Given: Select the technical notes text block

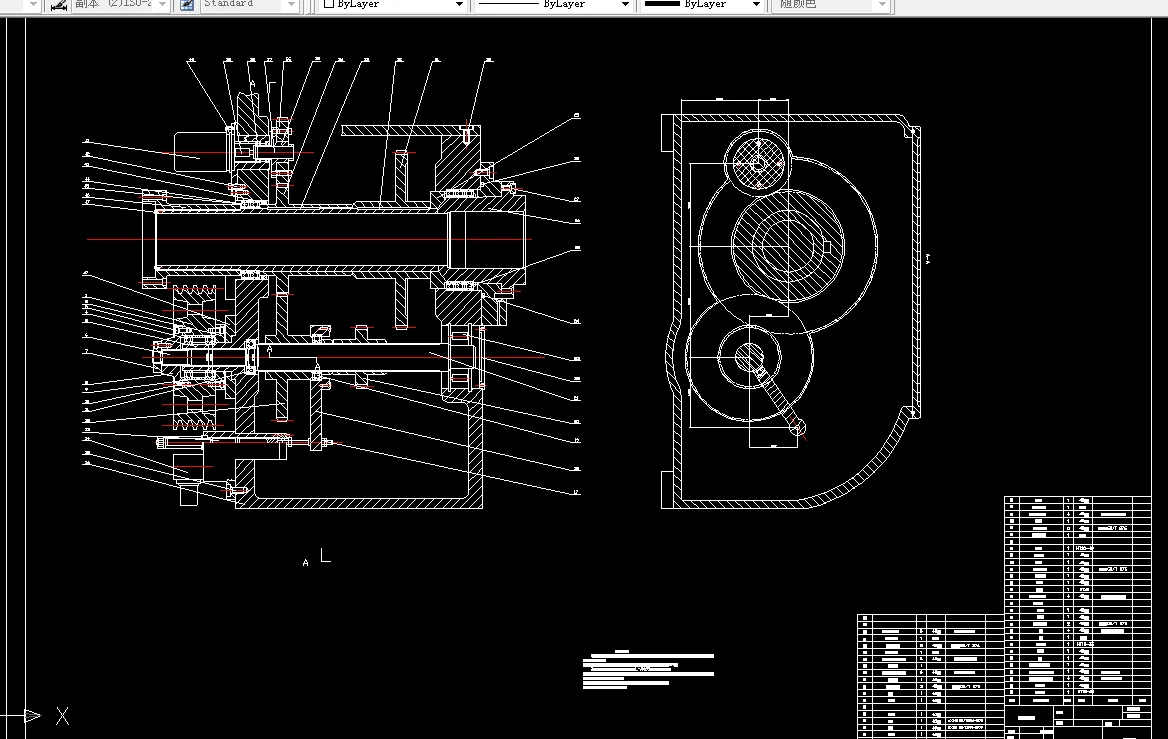Looking at the screenshot, I should click(x=648, y=670).
